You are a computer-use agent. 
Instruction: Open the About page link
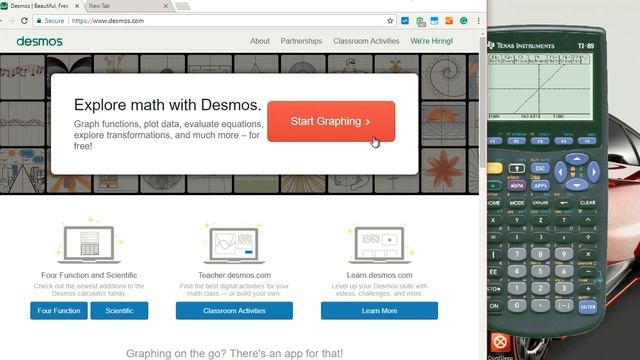coord(260,41)
